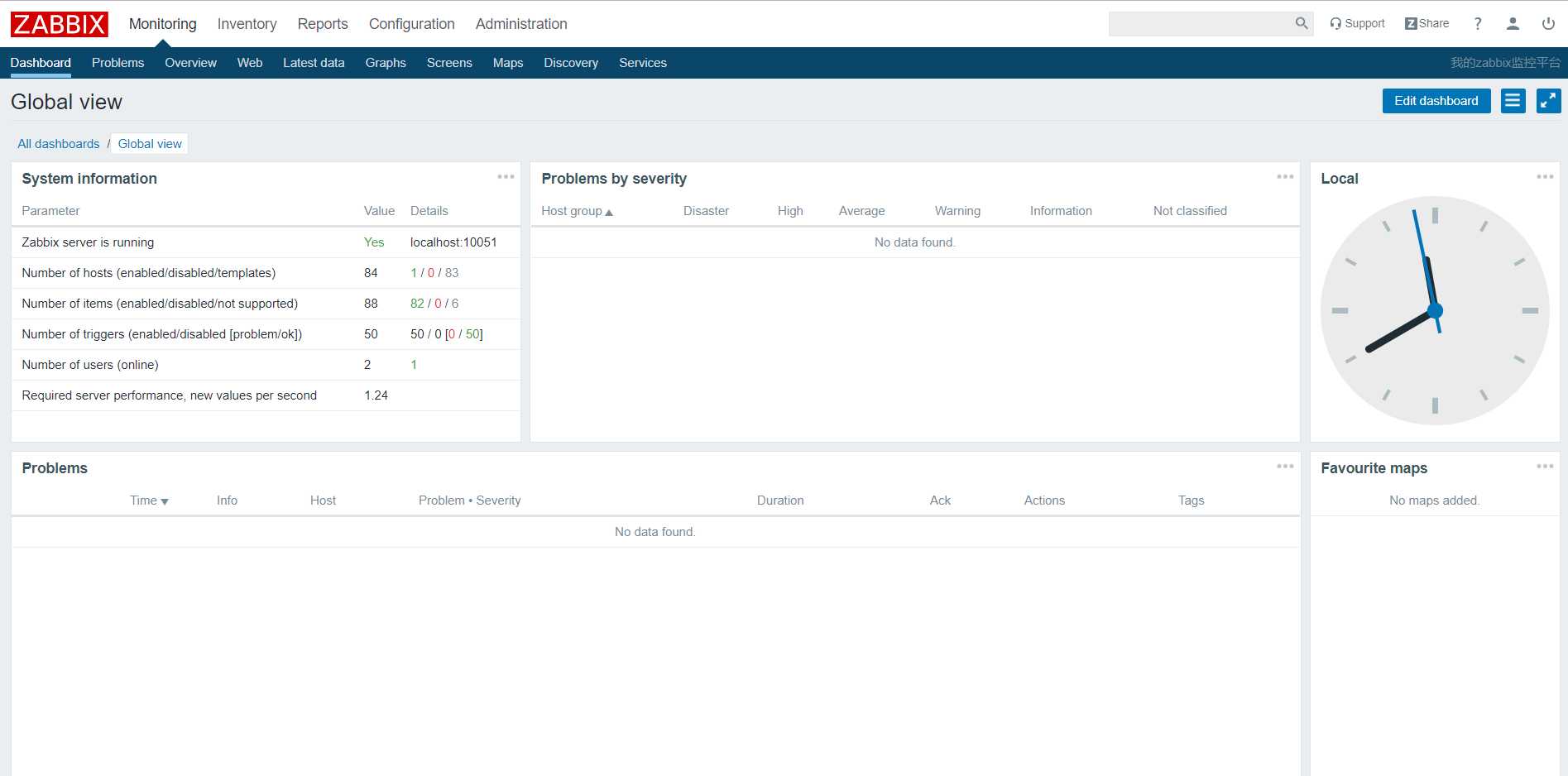Image resolution: width=1568 pixels, height=776 pixels.
Task: Open the Support headset link
Action: pos(1357,23)
